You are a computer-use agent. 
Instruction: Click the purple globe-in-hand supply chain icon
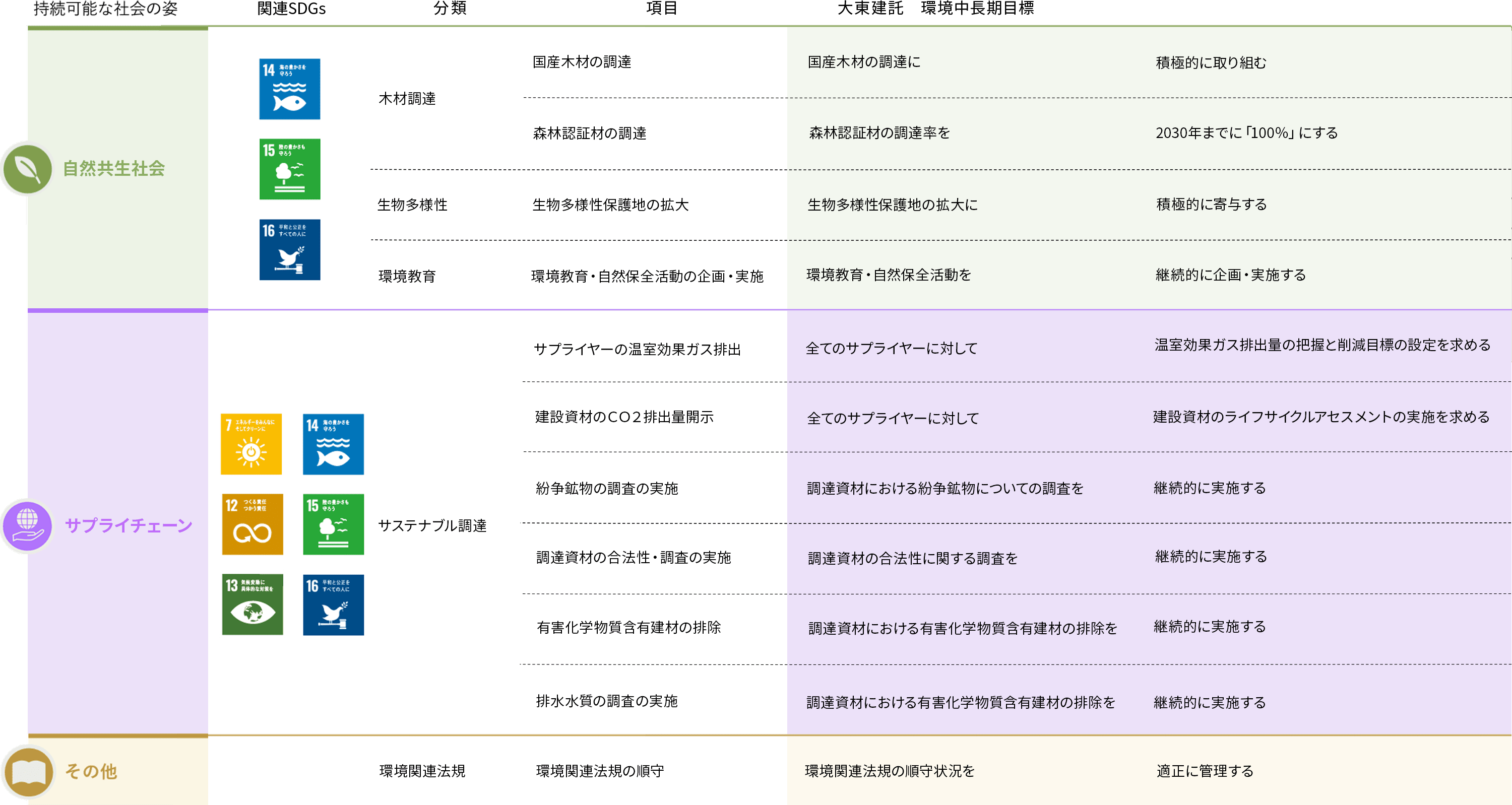click(27, 526)
